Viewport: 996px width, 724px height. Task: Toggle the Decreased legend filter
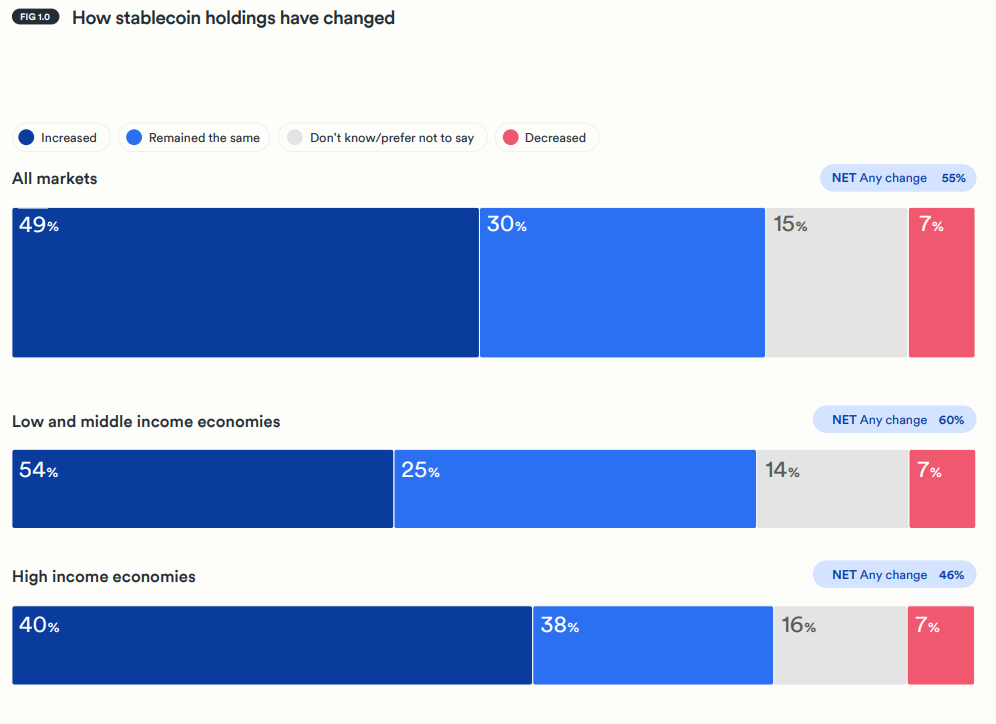point(546,138)
